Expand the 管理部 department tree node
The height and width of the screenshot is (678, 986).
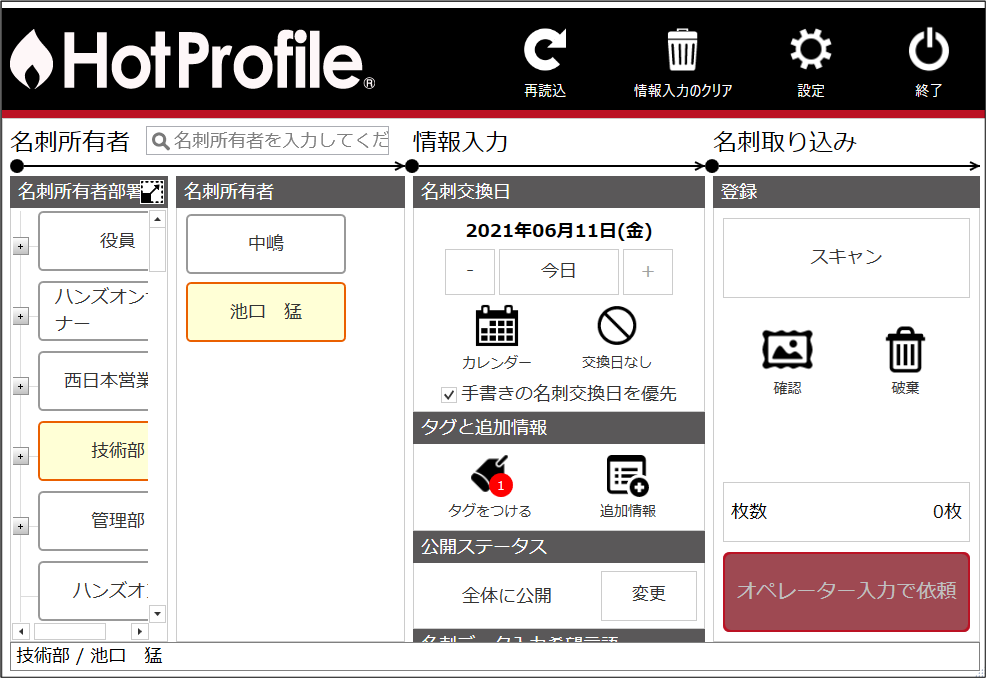(20, 526)
